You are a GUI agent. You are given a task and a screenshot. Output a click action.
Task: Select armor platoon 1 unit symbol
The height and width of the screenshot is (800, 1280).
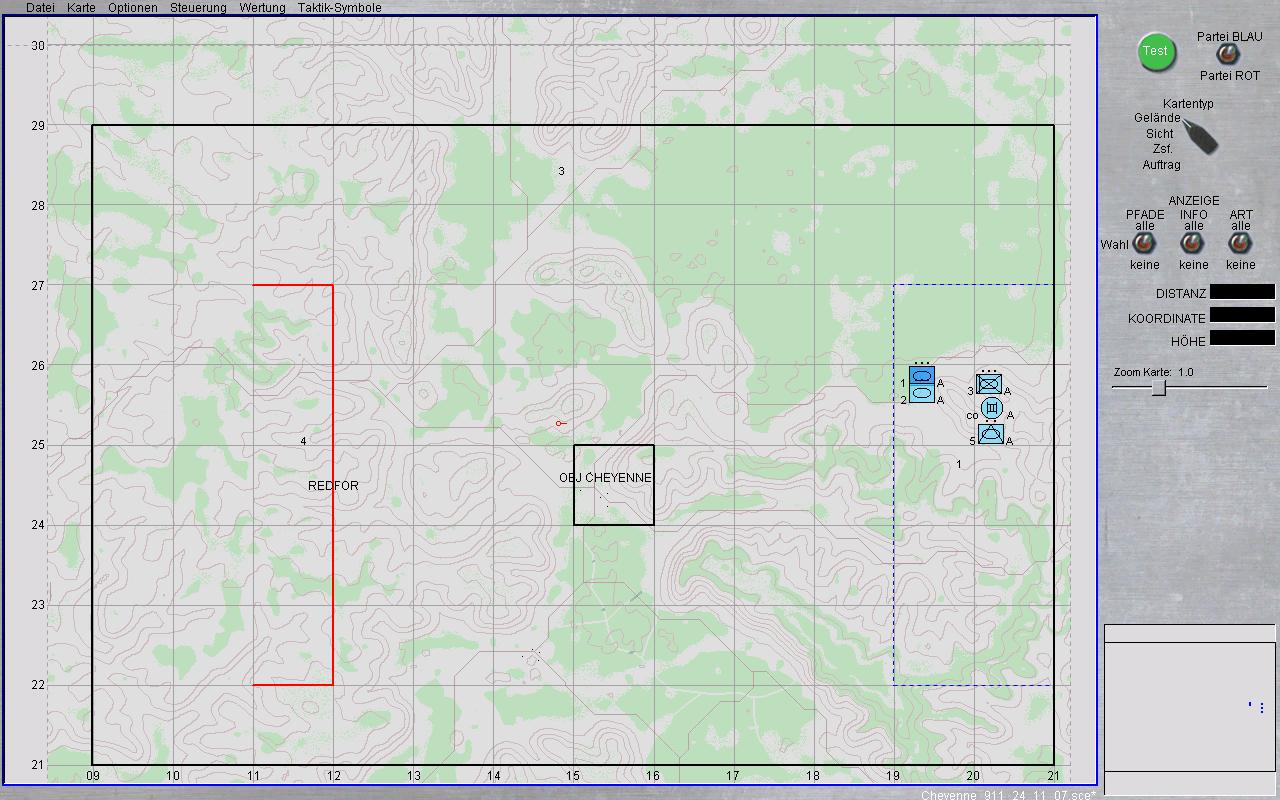922,376
